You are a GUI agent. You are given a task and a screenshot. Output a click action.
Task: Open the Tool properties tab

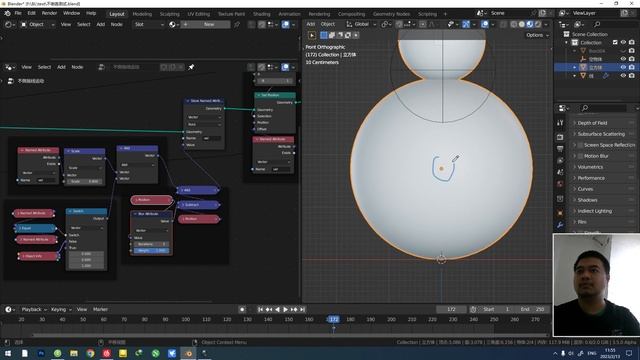(560, 122)
